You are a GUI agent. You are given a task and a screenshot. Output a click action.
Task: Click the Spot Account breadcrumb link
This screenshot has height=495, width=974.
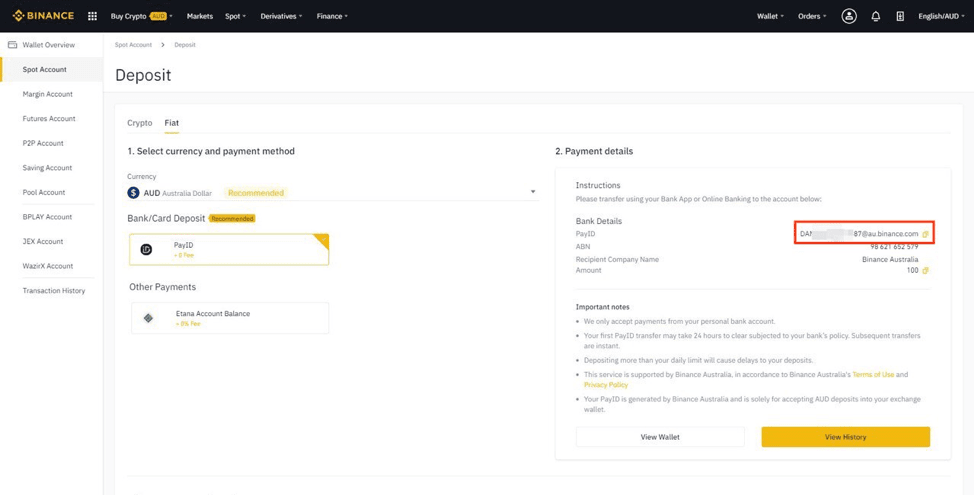[x=133, y=45]
